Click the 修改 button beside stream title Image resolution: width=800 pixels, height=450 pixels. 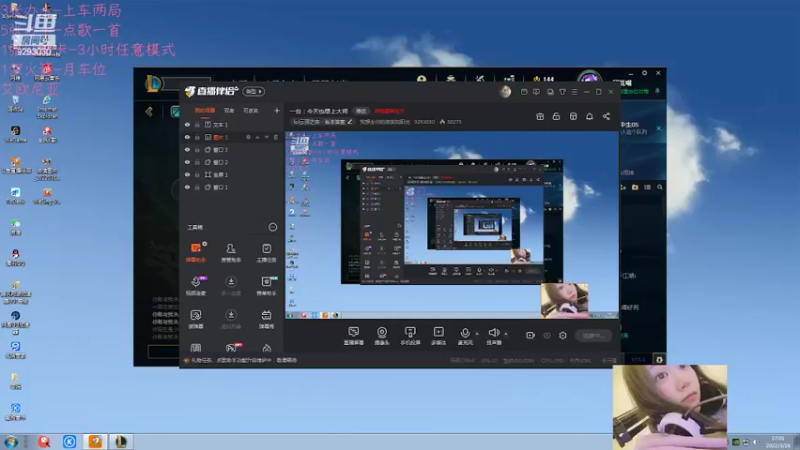[x=361, y=111]
